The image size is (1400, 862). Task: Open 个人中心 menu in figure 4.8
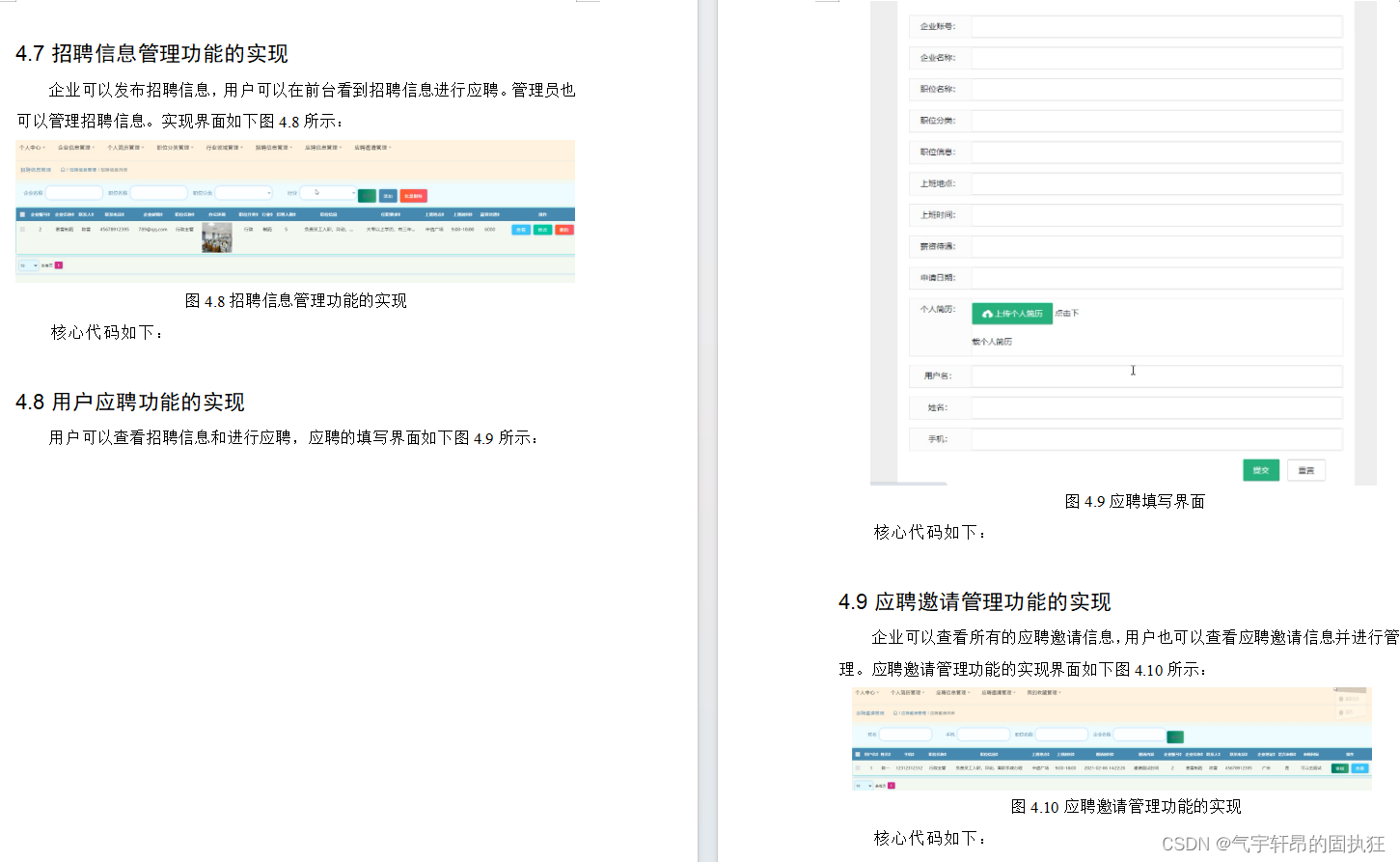point(32,148)
